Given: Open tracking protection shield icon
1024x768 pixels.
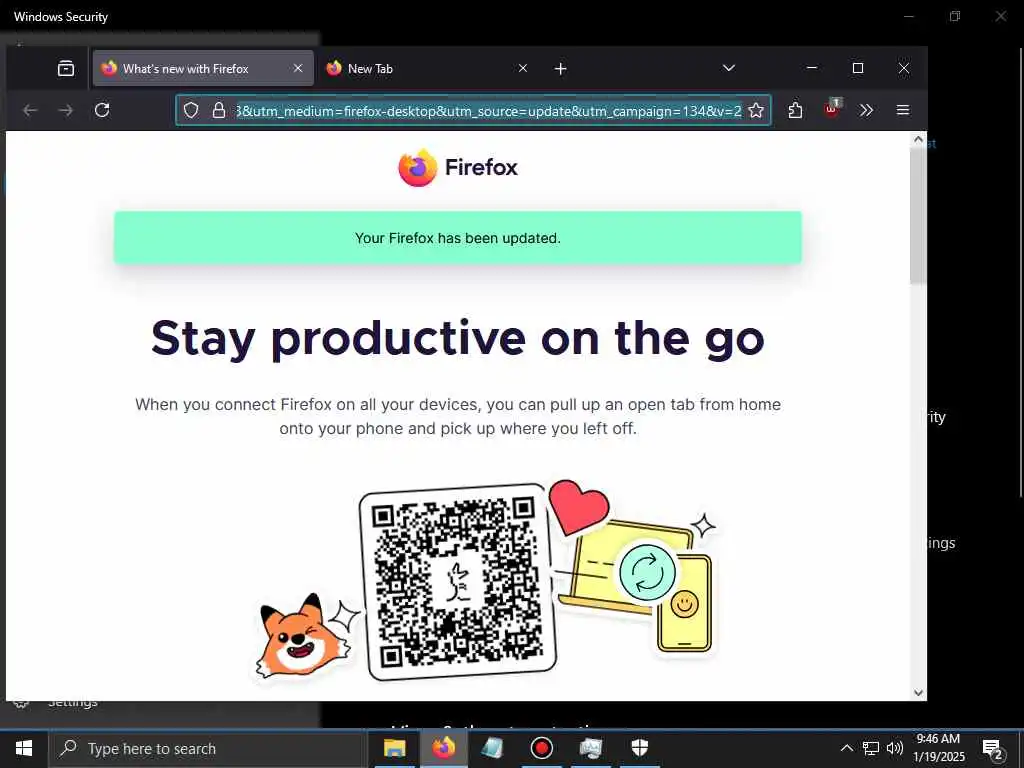Looking at the screenshot, I should click(191, 110).
